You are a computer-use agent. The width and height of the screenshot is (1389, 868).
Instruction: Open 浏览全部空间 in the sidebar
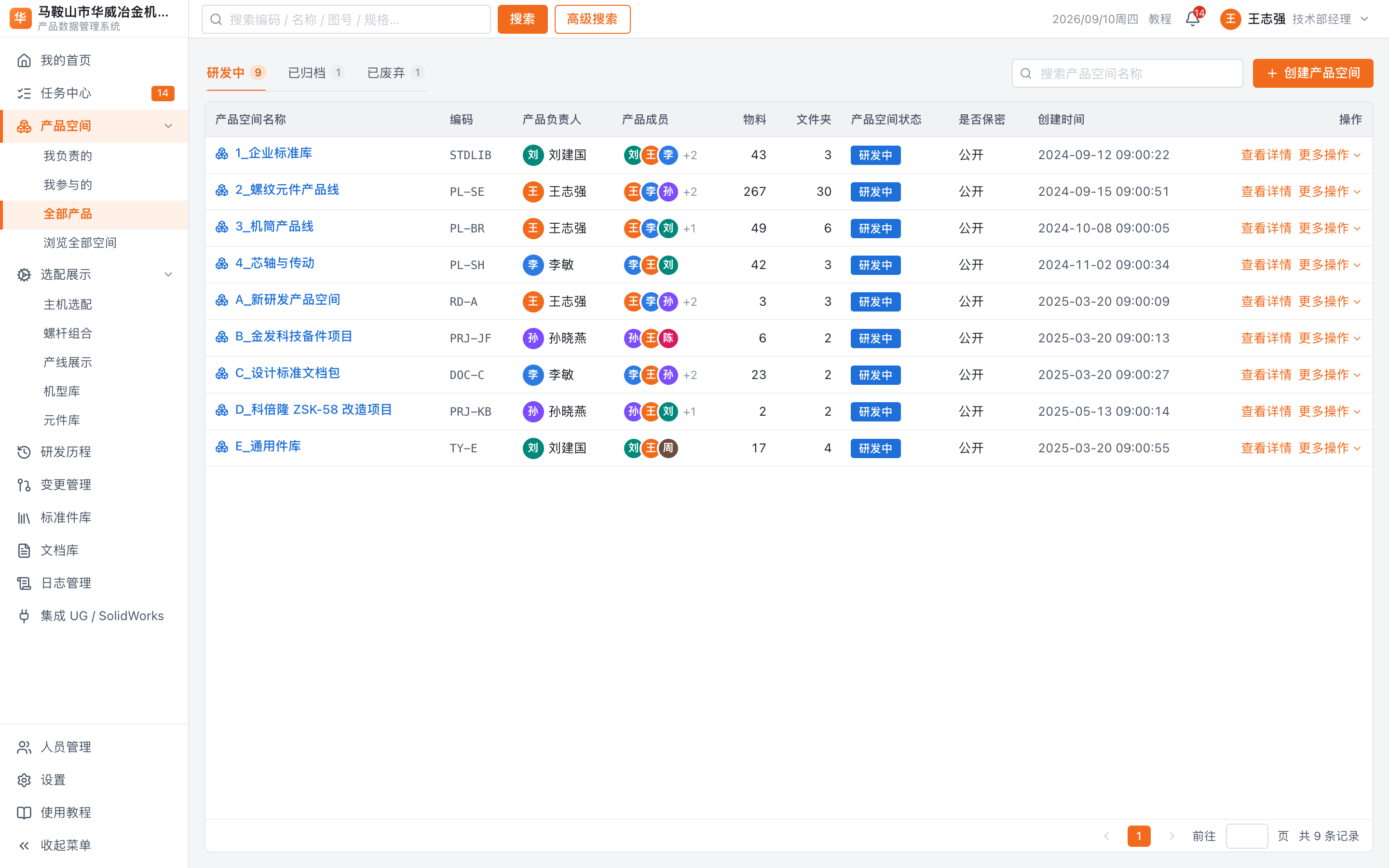click(x=80, y=242)
